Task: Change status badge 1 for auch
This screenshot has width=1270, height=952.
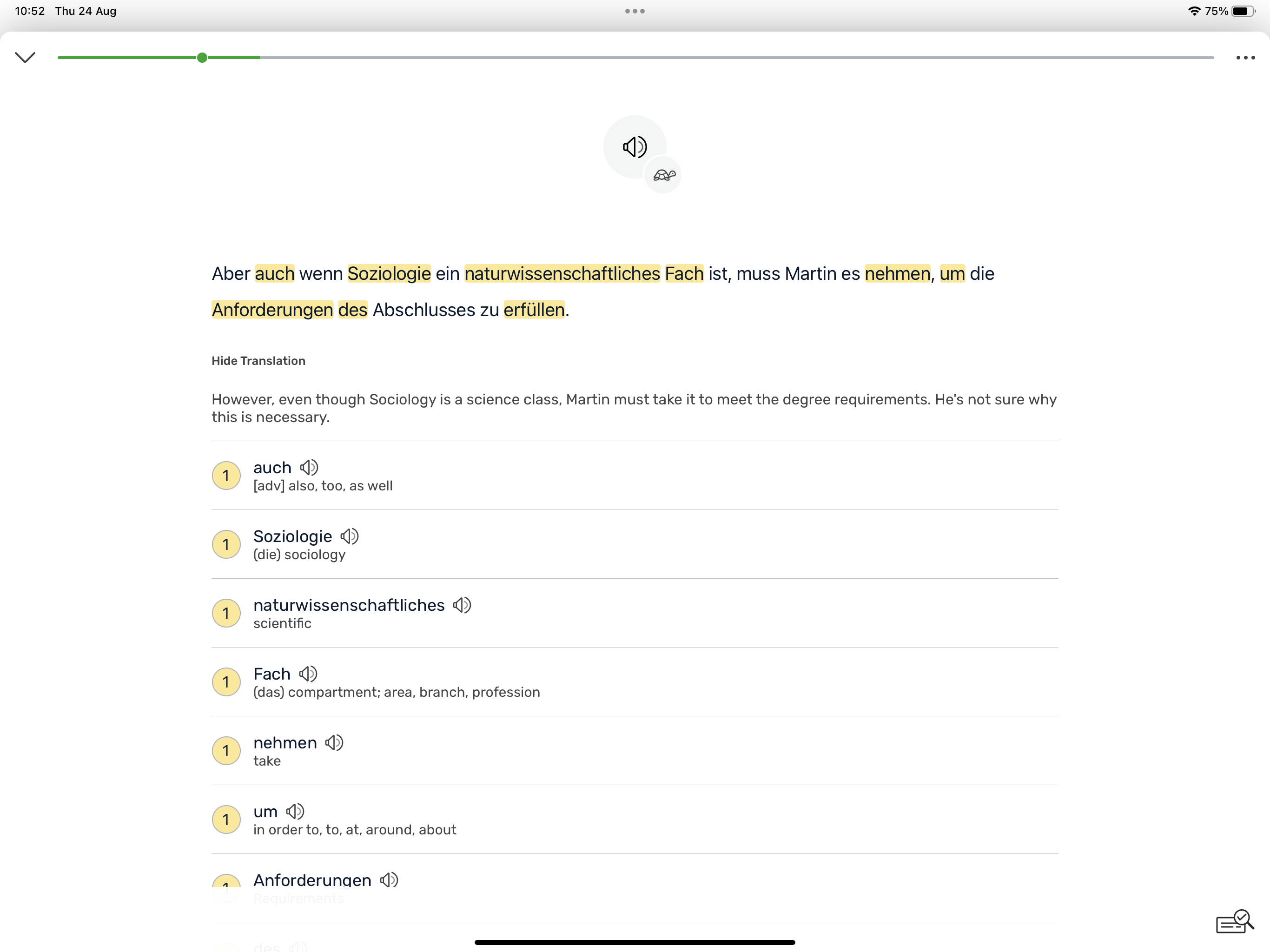Action: click(x=226, y=476)
